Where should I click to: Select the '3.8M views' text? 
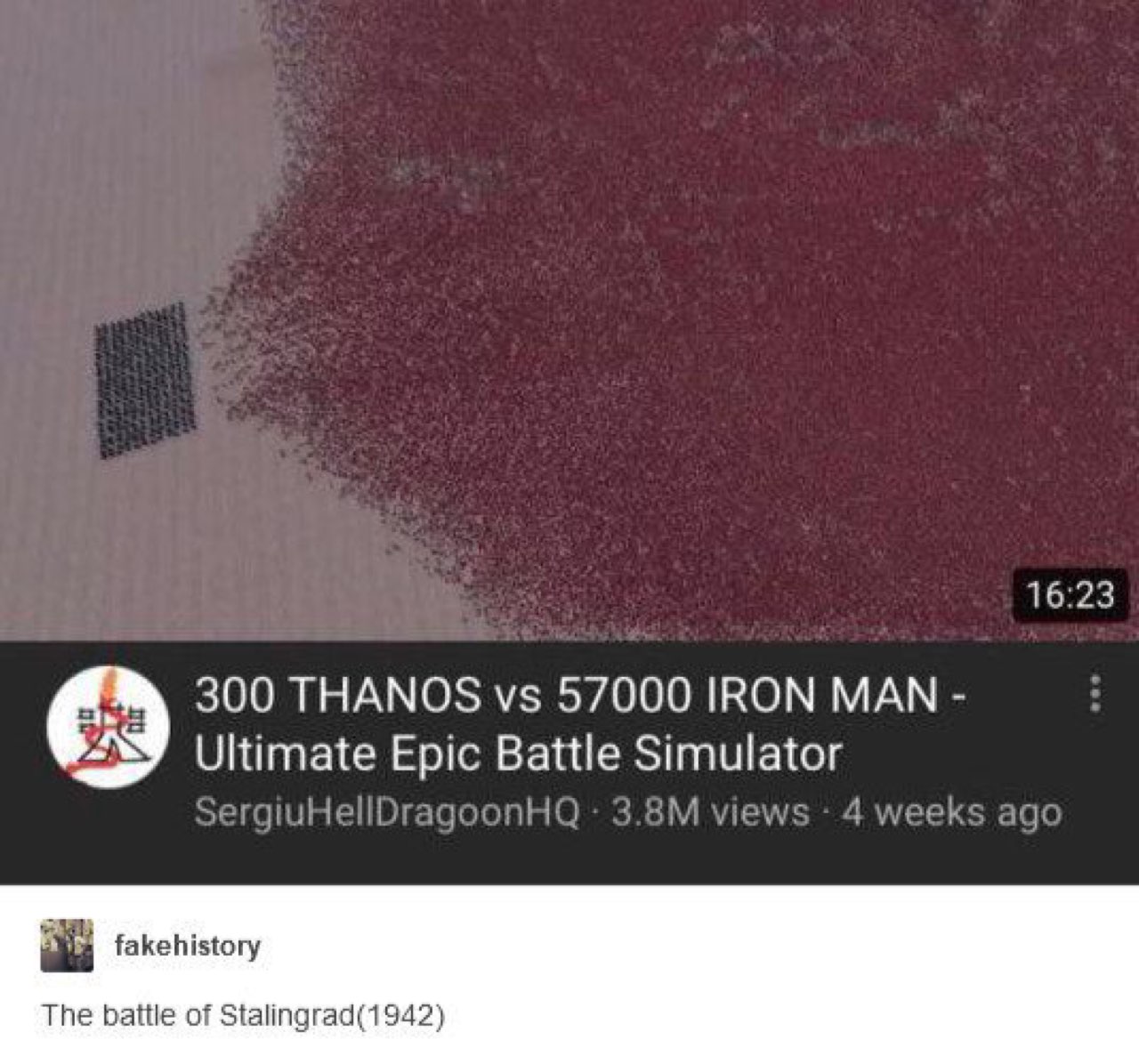(x=710, y=811)
